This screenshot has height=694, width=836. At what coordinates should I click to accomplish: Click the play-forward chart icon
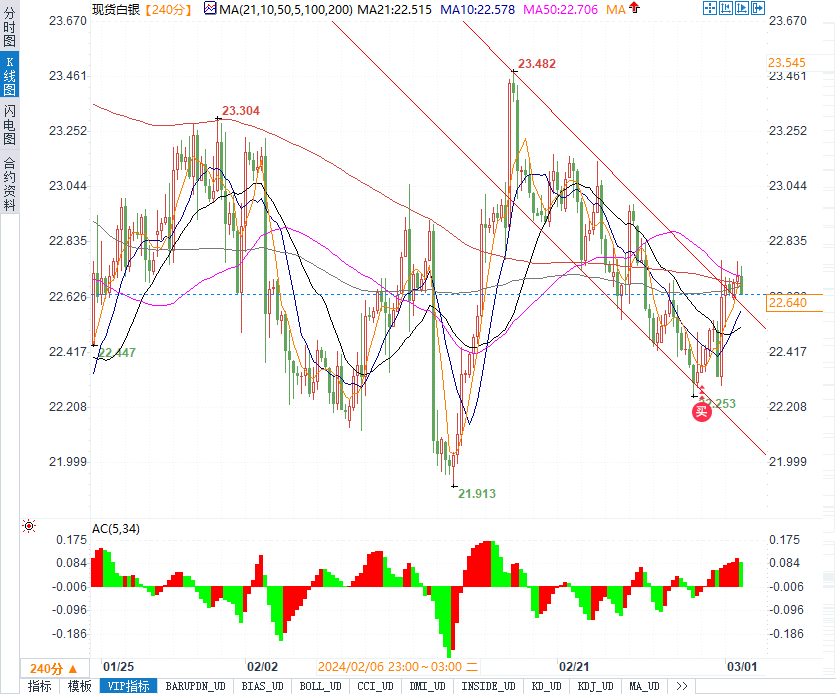click(742, 8)
